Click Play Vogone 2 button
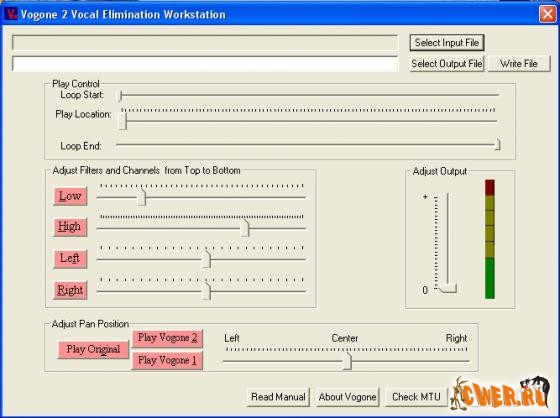 pyautogui.click(x=167, y=338)
